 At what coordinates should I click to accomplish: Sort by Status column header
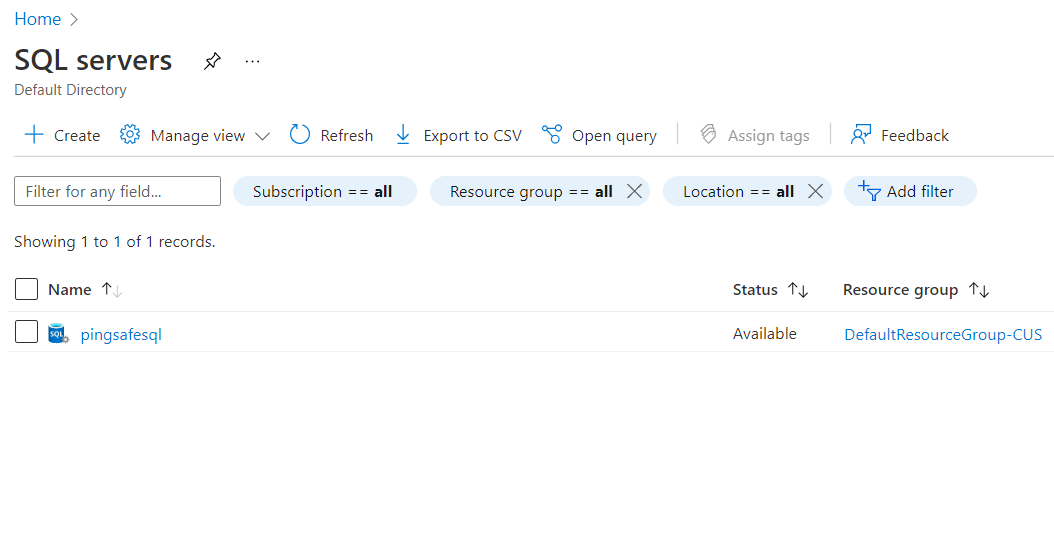(x=755, y=289)
